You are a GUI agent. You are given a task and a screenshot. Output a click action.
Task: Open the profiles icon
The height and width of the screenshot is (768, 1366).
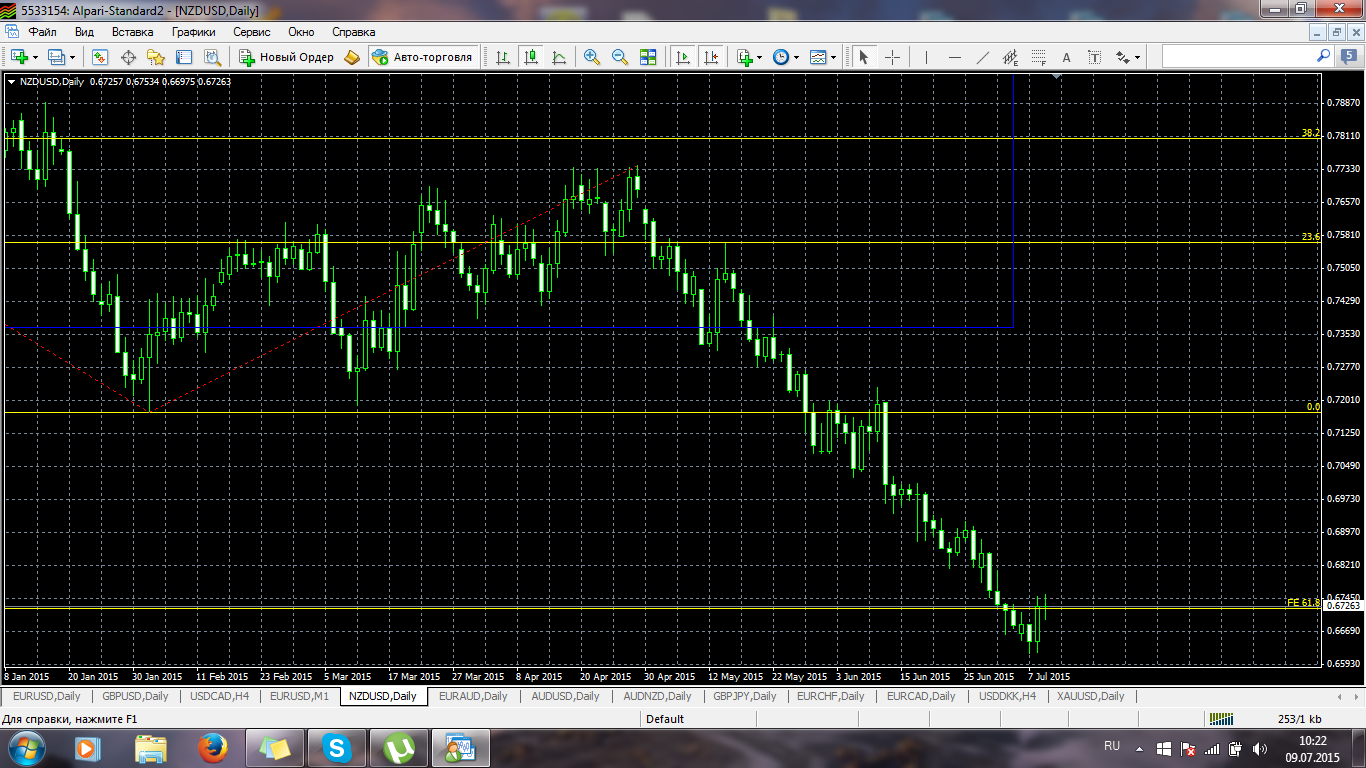[56, 57]
